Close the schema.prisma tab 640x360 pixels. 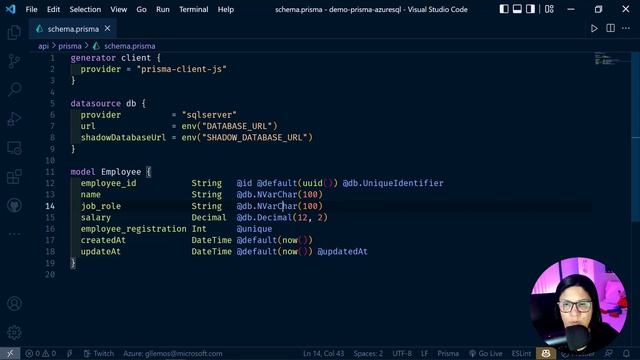(x=107, y=29)
